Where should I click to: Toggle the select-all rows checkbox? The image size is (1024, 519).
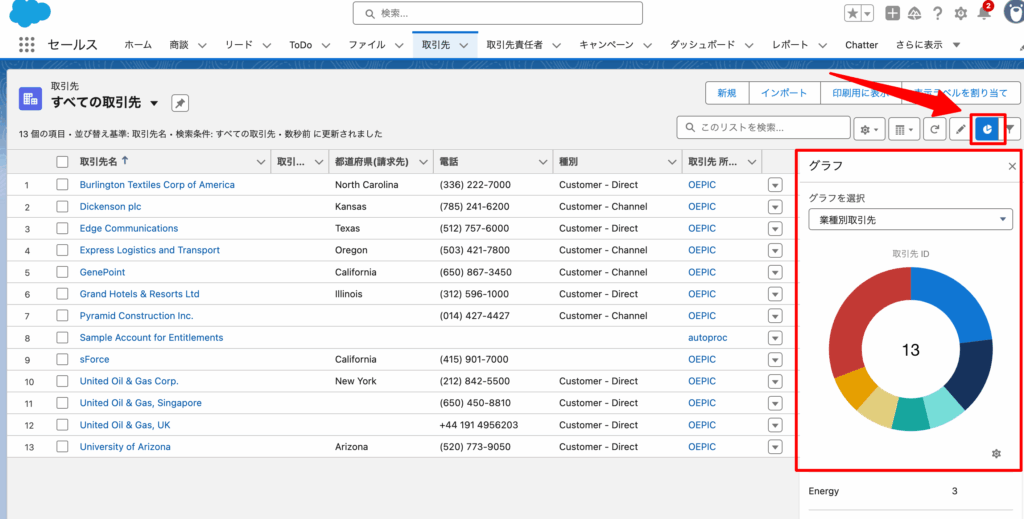pos(62,162)
